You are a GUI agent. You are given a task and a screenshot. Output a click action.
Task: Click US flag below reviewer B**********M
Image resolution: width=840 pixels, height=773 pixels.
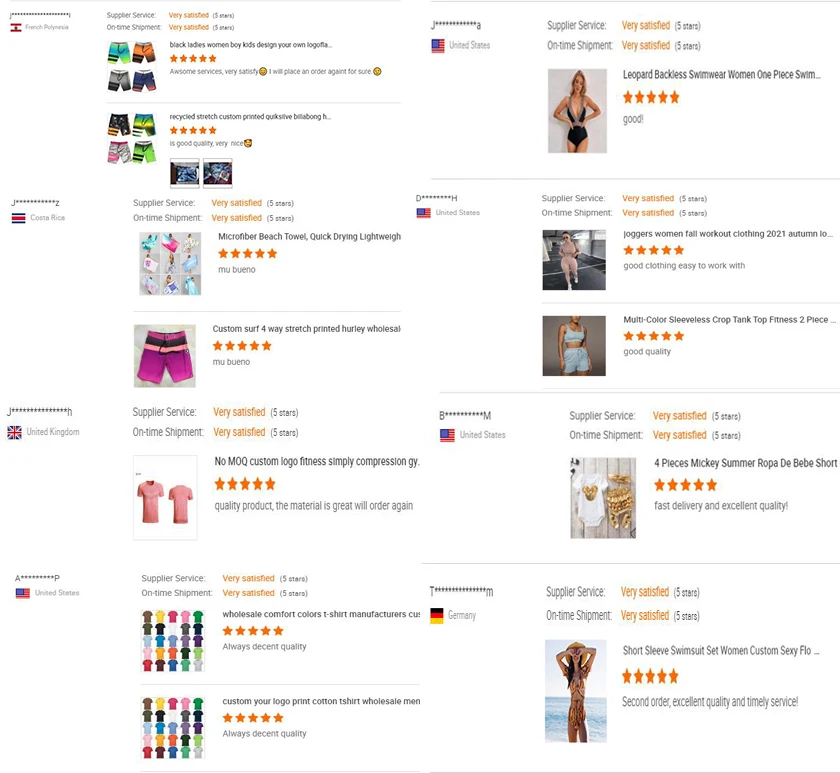[x=447, y=435]
